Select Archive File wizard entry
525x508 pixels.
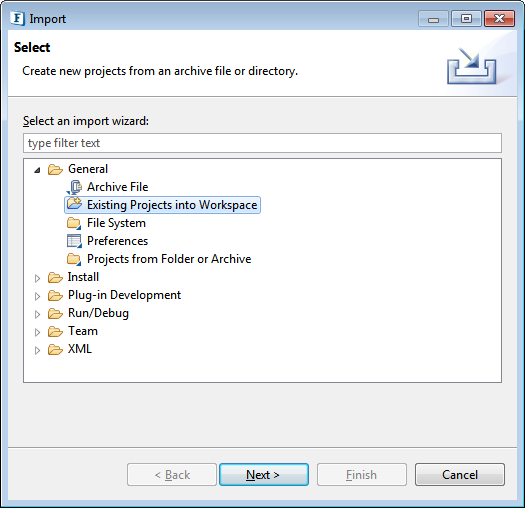(118, 187)
